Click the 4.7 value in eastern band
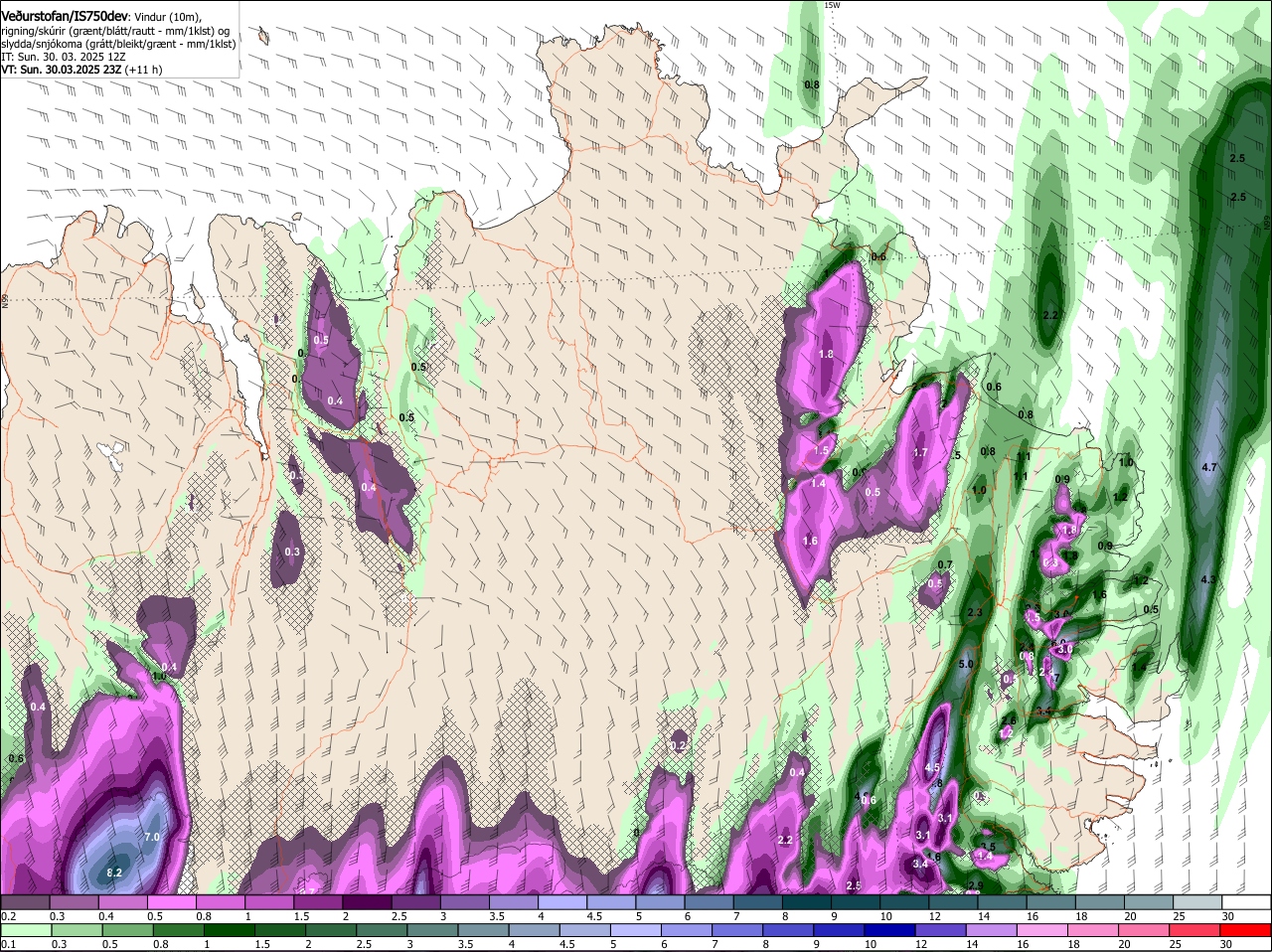Image resolution: width=1272 pixels, height=952 pixels. point(1209,467)
